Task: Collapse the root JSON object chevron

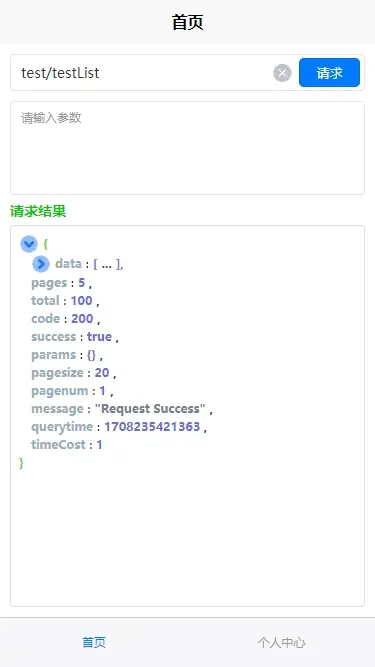Action: pyautogui.click(x=29, y=244)
